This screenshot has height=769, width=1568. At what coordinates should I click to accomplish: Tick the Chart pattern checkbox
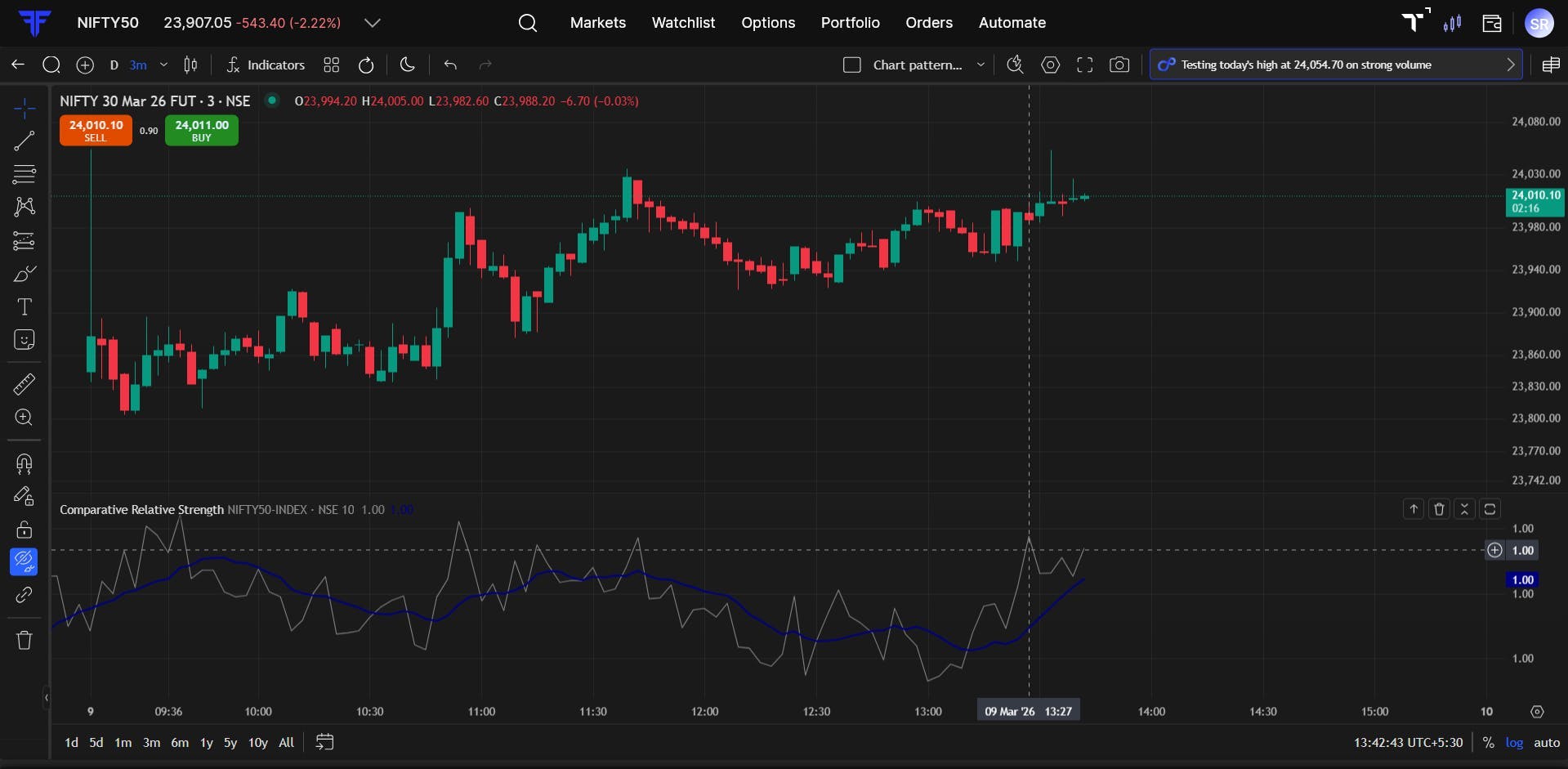click(851, 65)
